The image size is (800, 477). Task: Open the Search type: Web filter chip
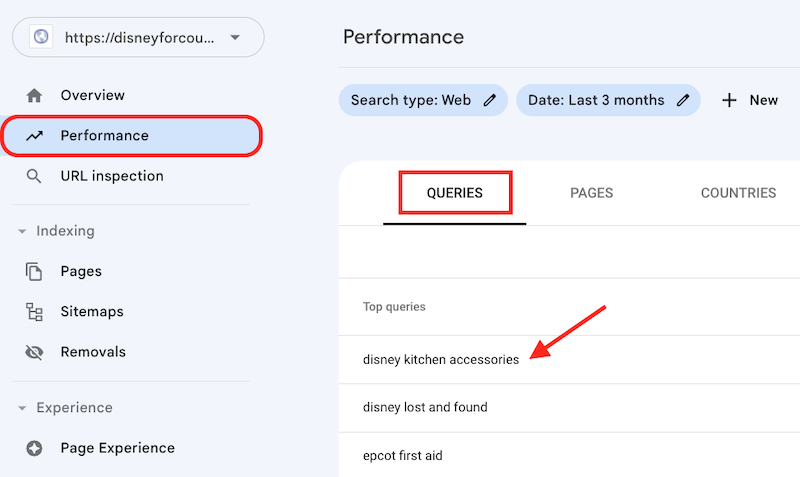pyautogui.click(x=410, y=100)
